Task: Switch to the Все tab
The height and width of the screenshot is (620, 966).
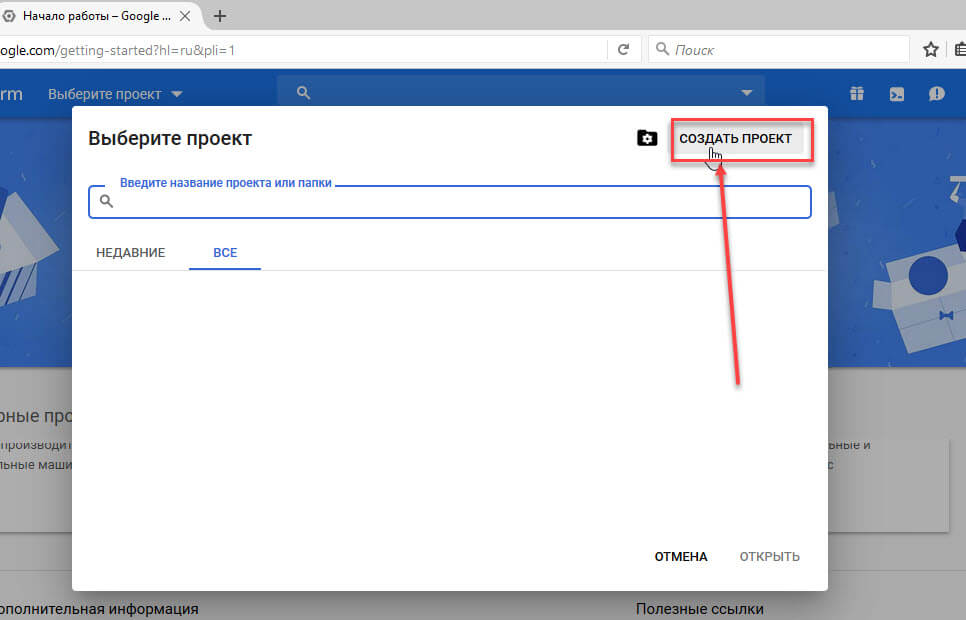Action: coord(225,253)
